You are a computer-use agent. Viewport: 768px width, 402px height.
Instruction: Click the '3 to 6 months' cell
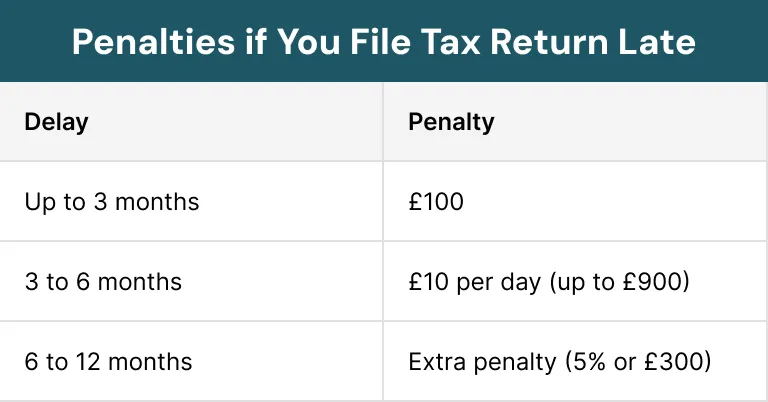(x=103, y=282)
